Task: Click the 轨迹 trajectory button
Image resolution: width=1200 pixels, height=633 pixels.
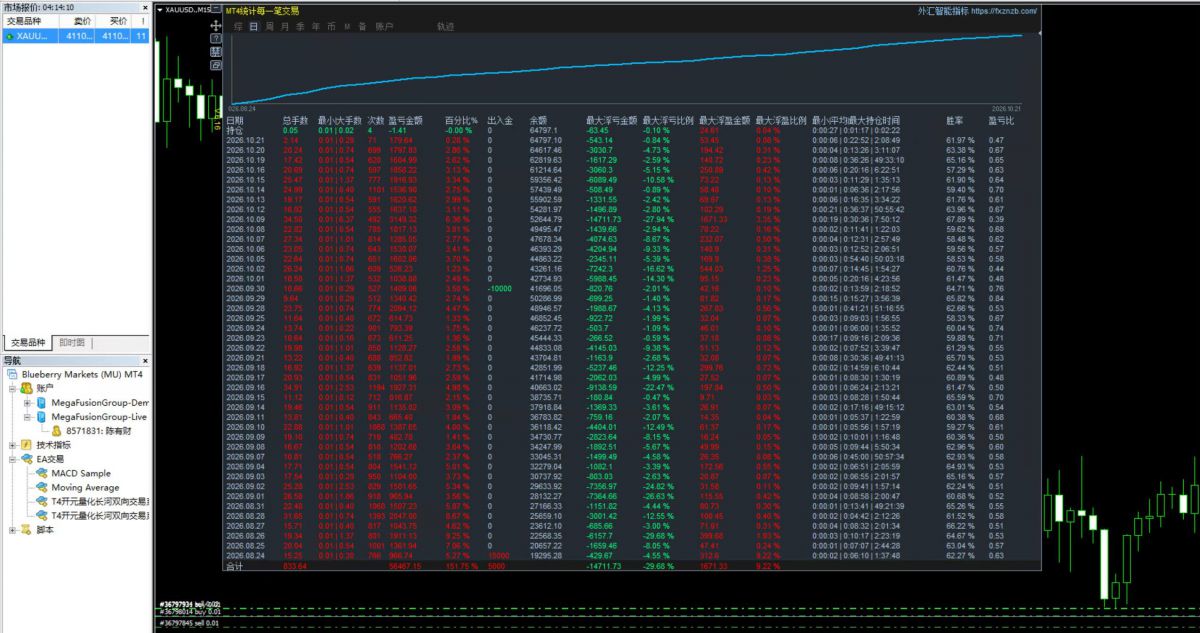Action: pyautogui.click(x=445, y=26)
